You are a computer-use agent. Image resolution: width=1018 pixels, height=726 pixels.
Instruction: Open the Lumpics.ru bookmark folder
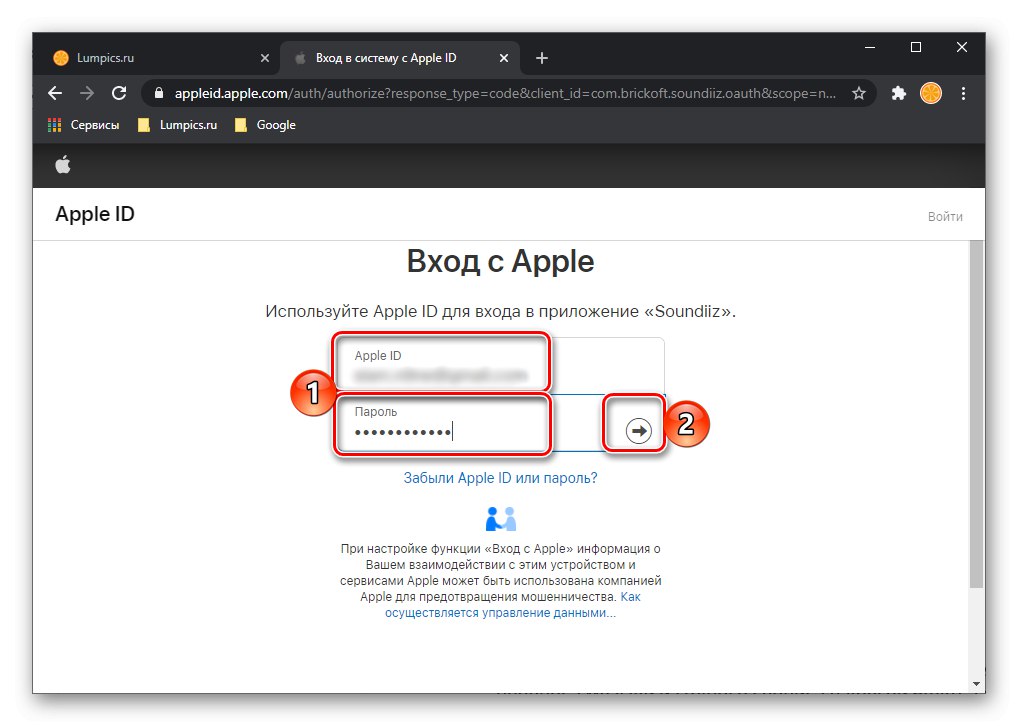(177, 125)
